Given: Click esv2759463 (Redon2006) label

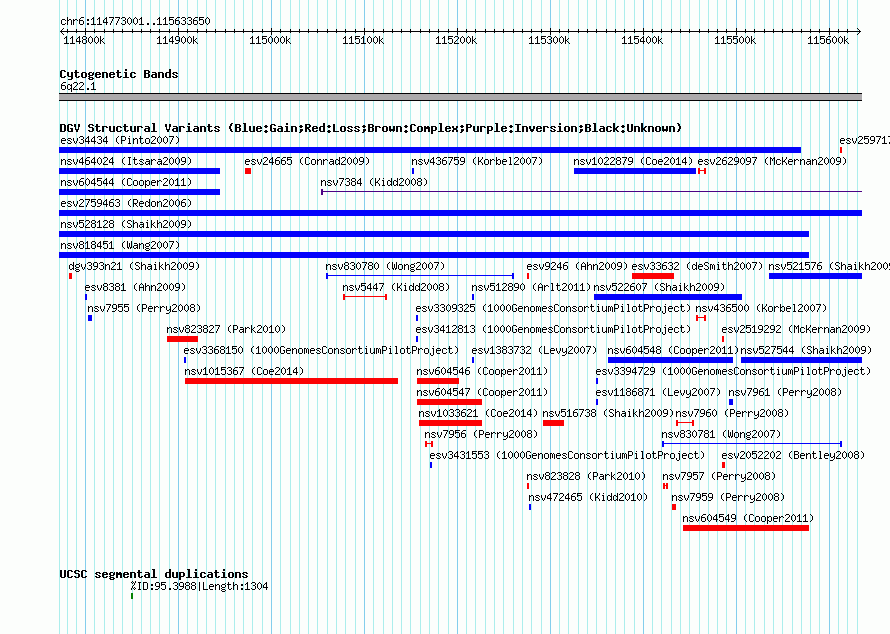Looking at the screenshot, I should [126, 203].
